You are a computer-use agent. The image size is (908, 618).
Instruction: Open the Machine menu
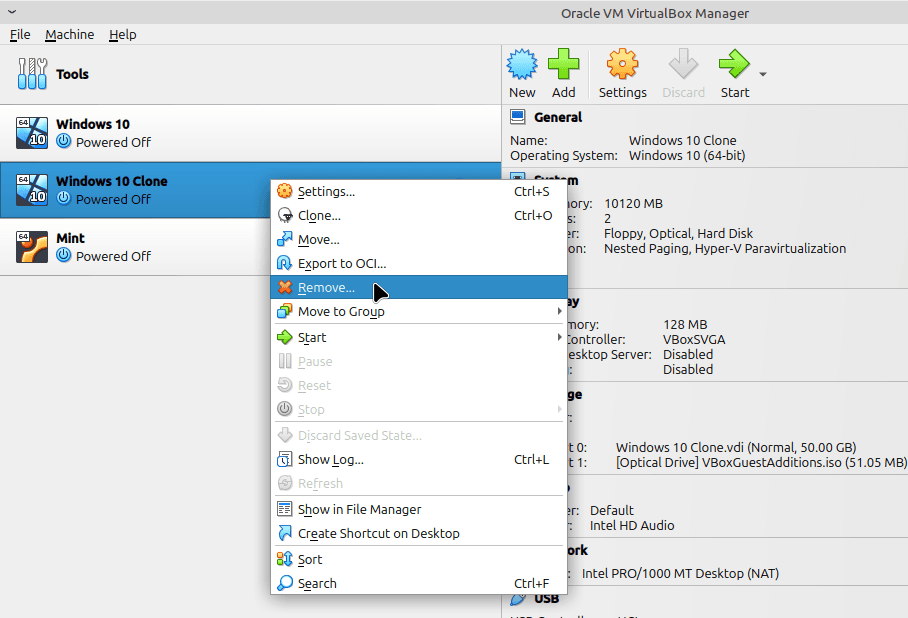tap(69, 35)
